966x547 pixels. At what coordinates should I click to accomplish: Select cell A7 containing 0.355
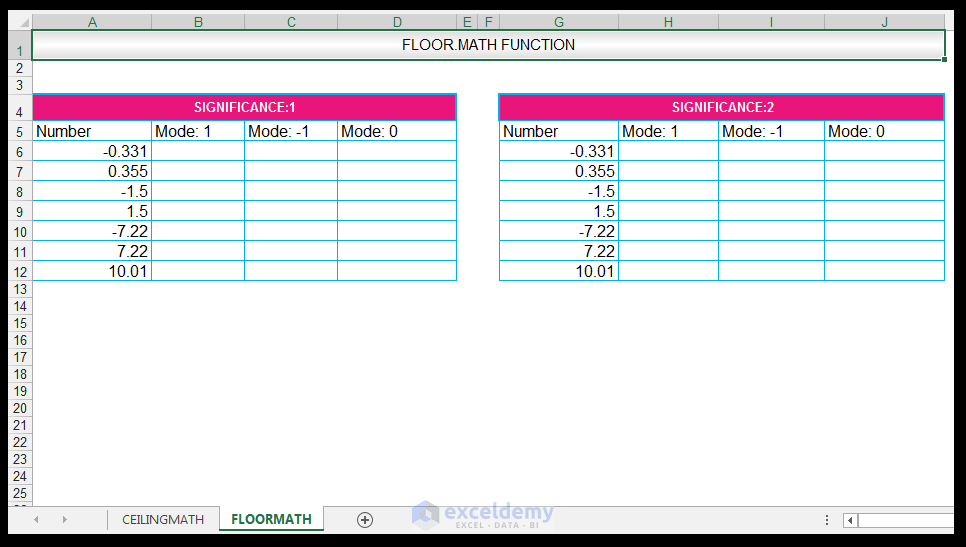pos(92,171)
